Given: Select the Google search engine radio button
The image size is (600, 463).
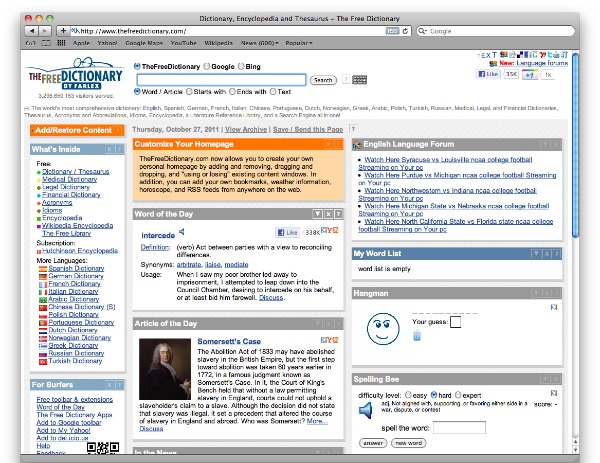Looking at the screenshot, I should (x=207, y=66).
